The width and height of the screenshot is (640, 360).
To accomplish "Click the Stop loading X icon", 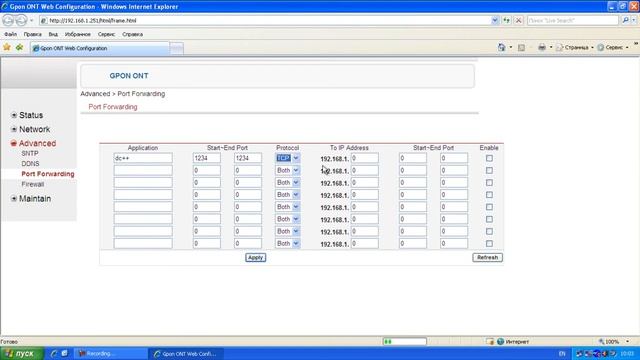I will 518,20.
